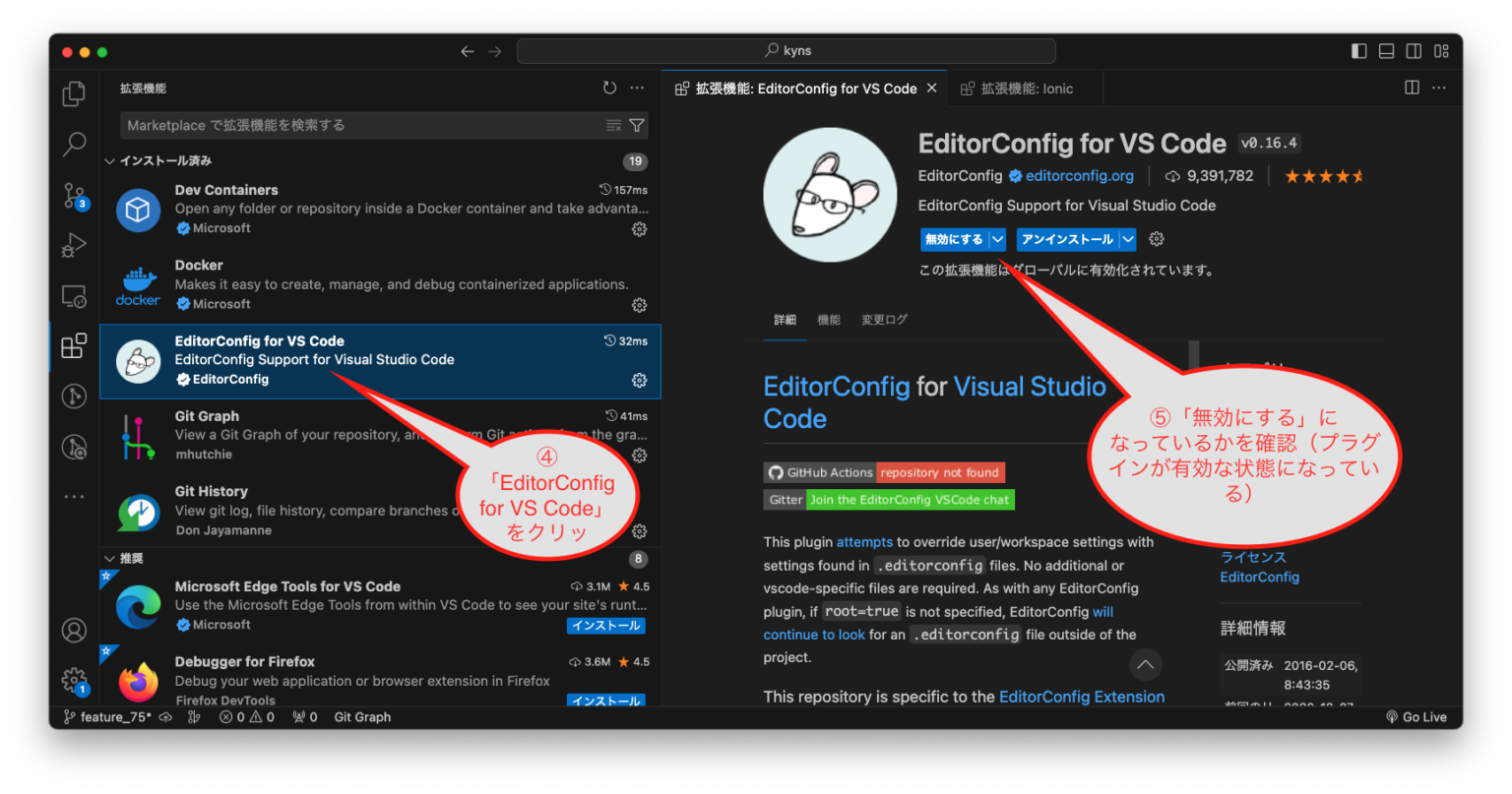The image size is (1512, 794).
Task: Open the Search view in activity bar
Action: [74, 144]
